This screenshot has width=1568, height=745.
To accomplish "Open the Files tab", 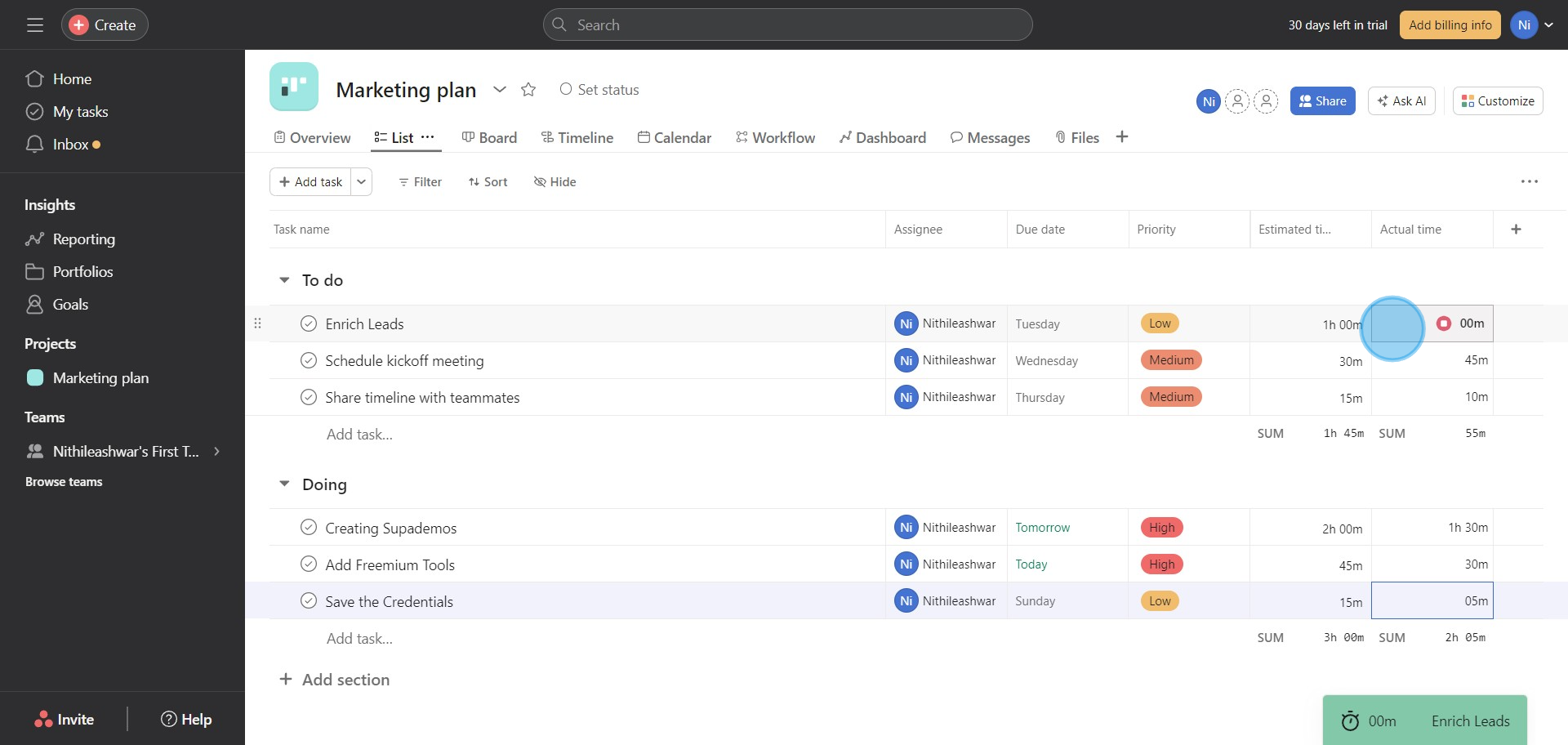I will click(x=1077, y=138).
